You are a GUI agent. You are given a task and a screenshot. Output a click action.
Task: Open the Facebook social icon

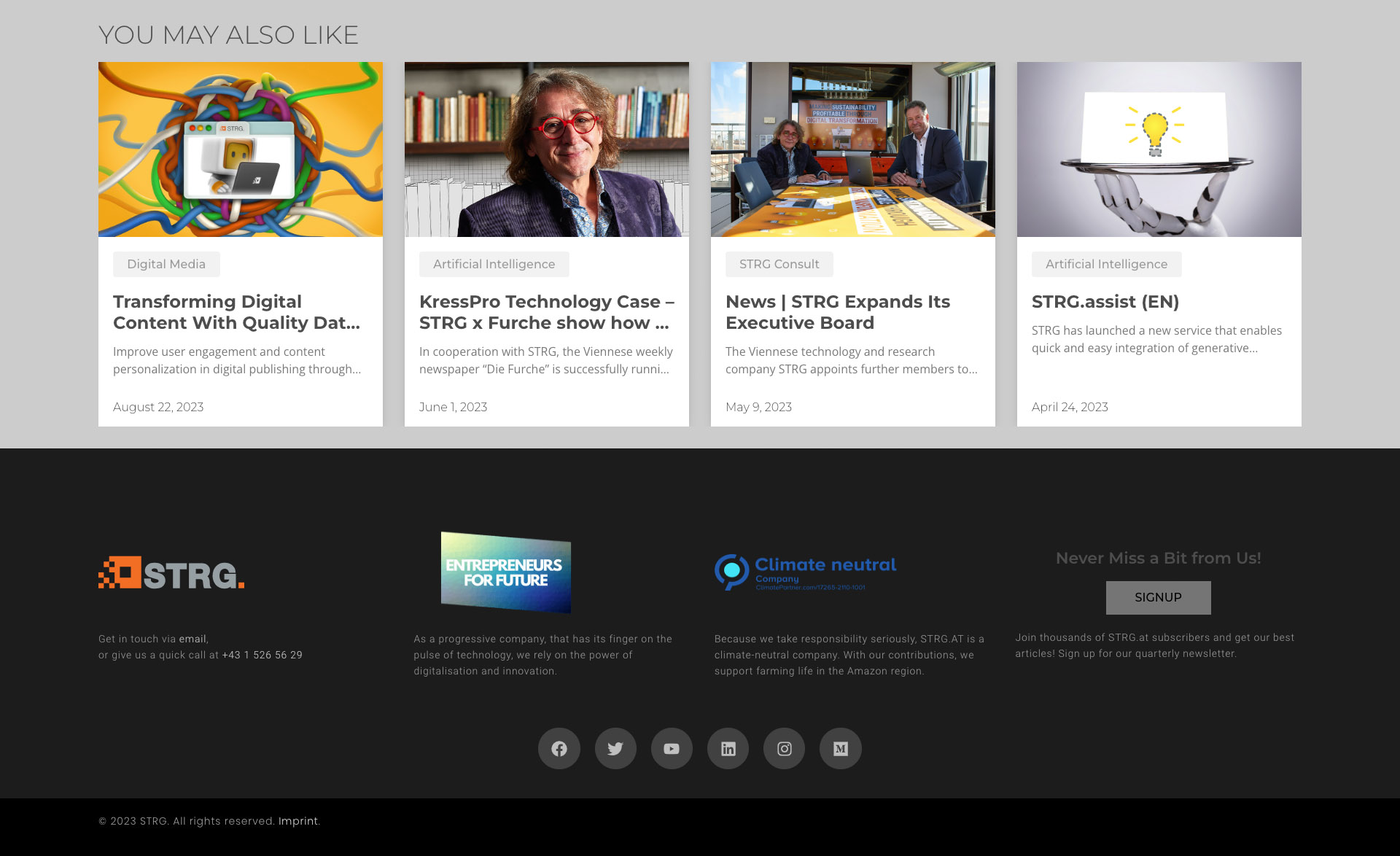pos(559,748)
